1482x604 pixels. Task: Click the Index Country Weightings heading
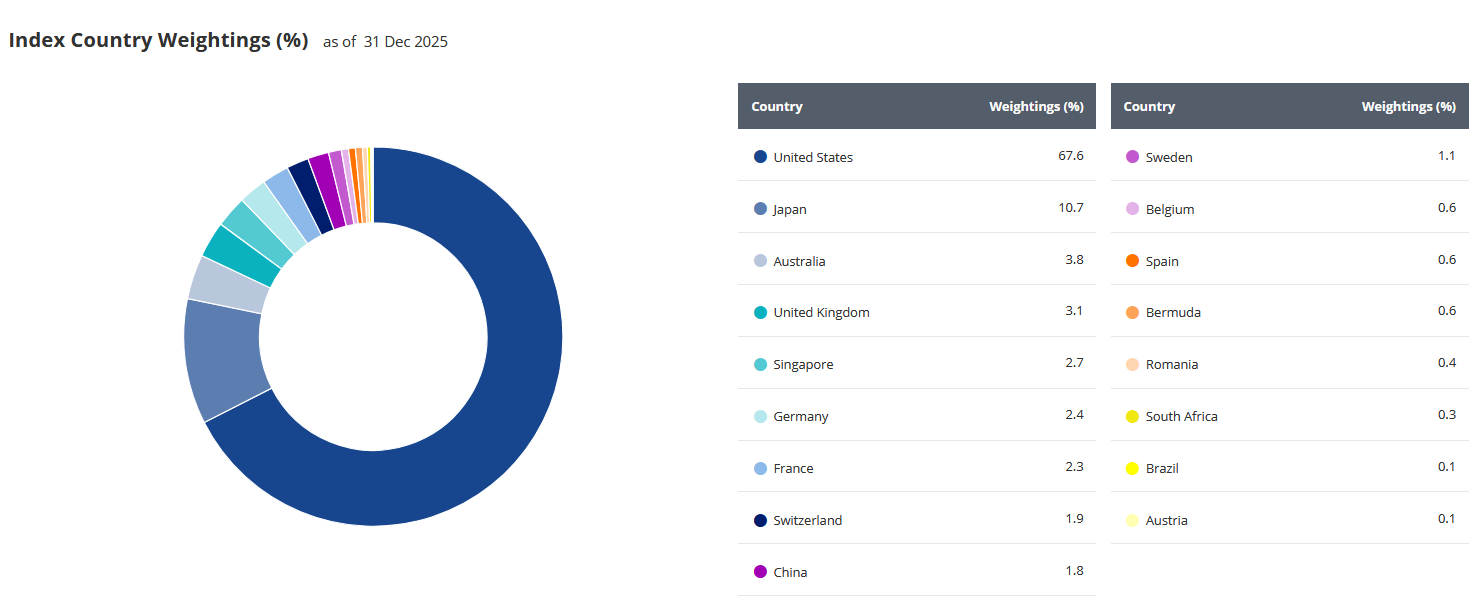pyautogui.click(x=158, y=41)
